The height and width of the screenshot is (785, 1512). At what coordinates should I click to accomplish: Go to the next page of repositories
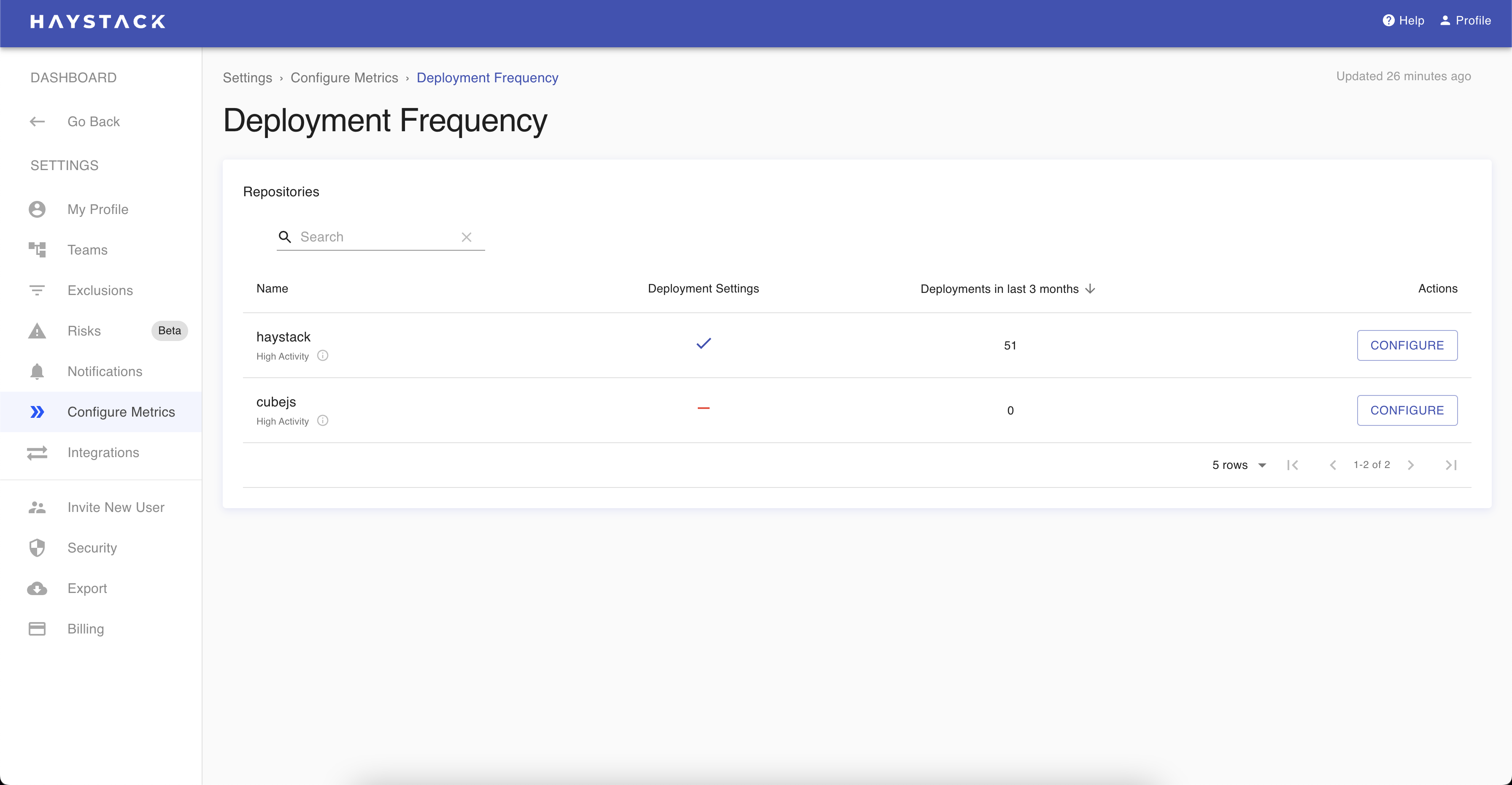[1411, 465]
